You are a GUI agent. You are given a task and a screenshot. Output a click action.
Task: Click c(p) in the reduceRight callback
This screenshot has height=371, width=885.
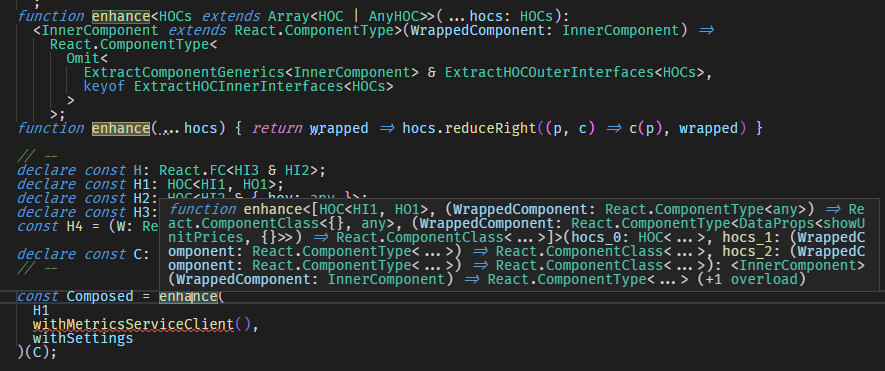645,128
